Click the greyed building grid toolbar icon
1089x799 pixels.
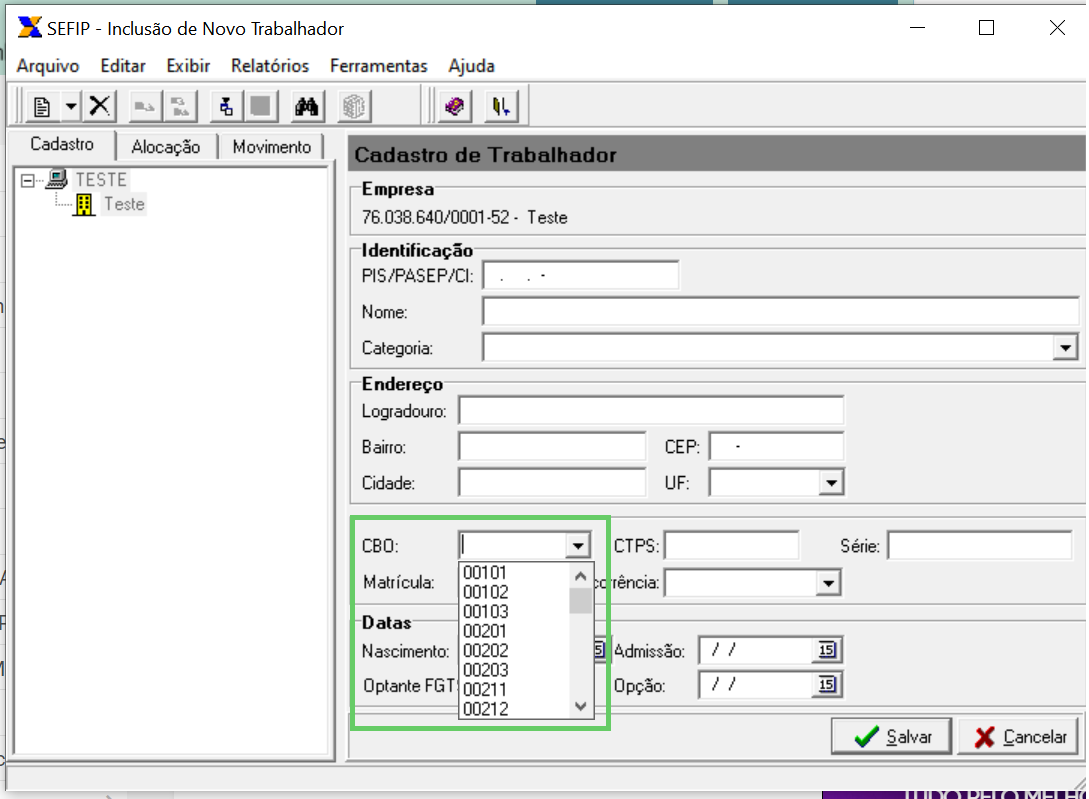pos(354,106)
